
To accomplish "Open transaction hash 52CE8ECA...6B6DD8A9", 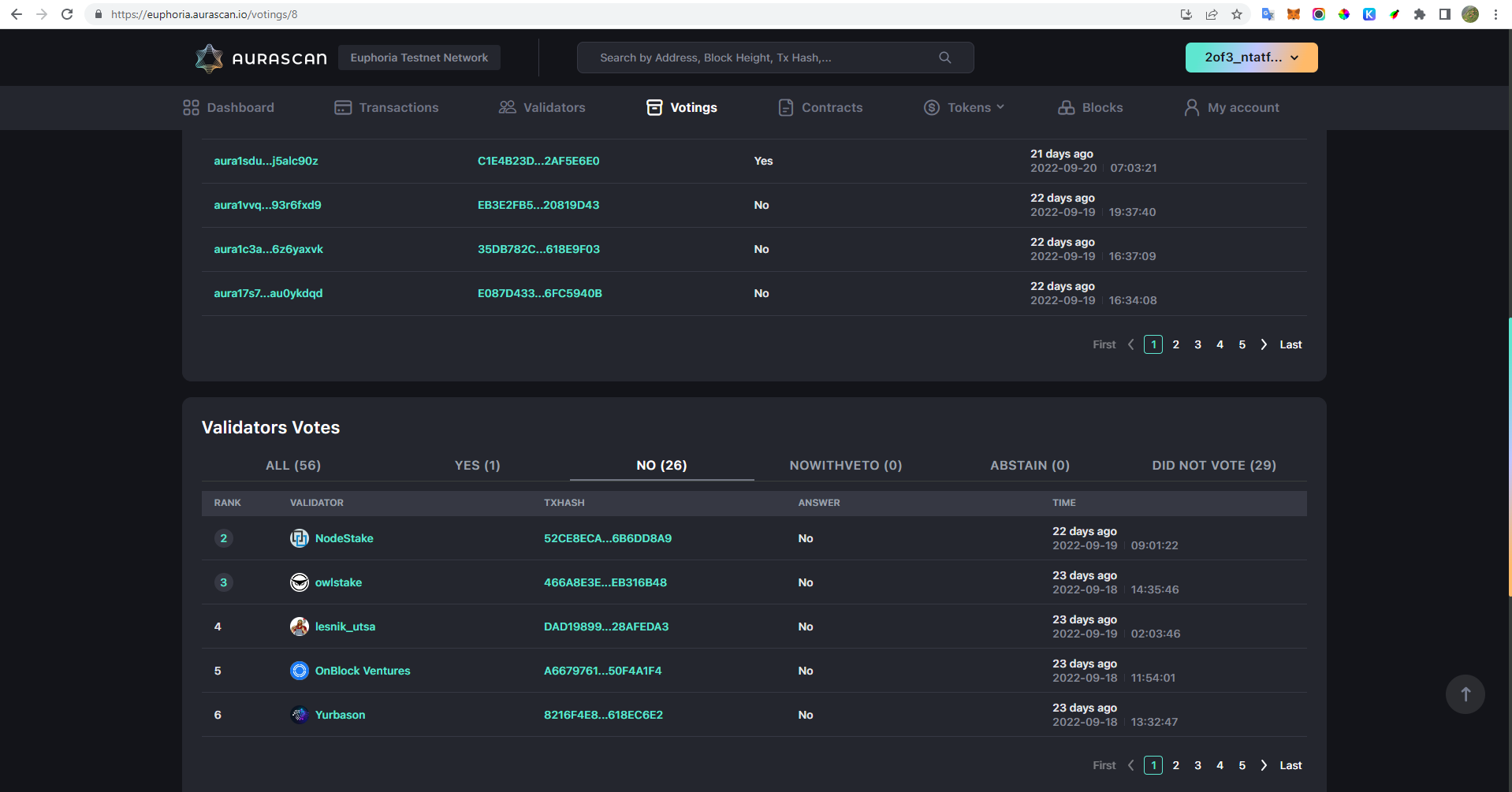I will 608,538.
